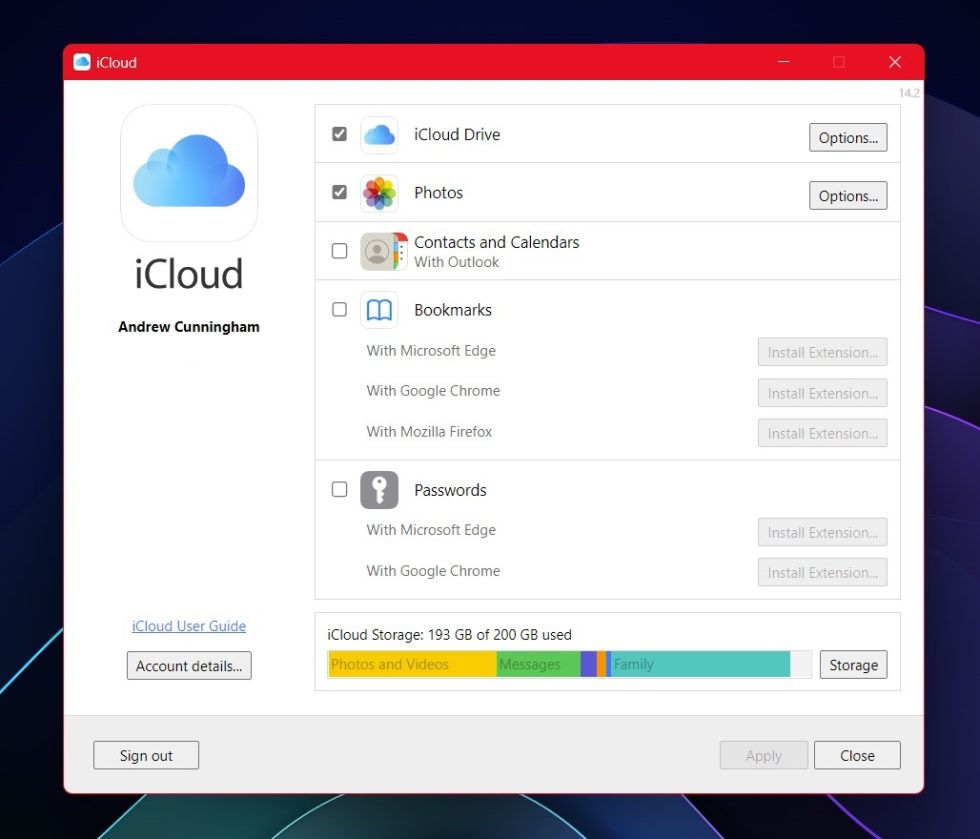Open iCloud Drive Options

click(847, 138)
